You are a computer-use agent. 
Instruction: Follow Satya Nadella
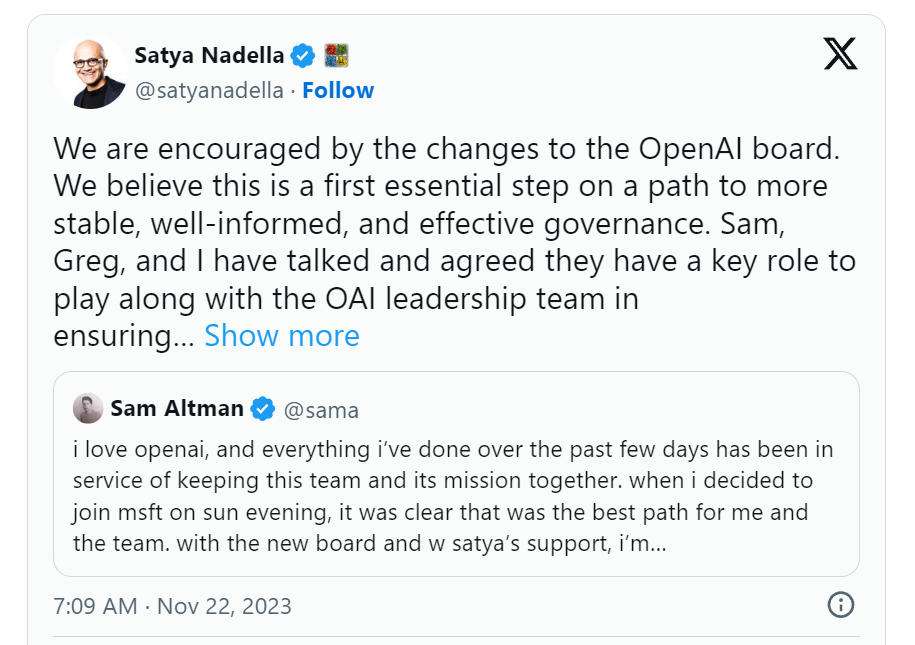click(x=338, y=90)
